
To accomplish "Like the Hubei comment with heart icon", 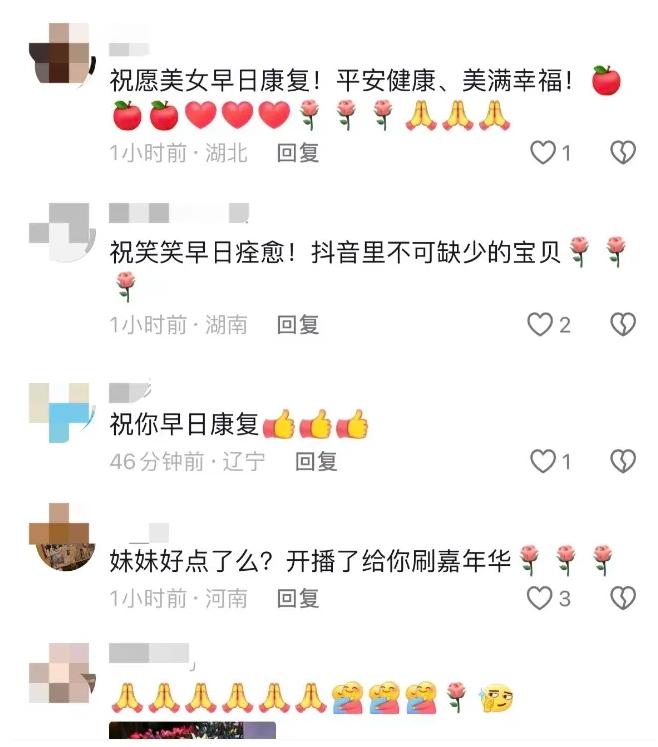I will click(543, 153).
